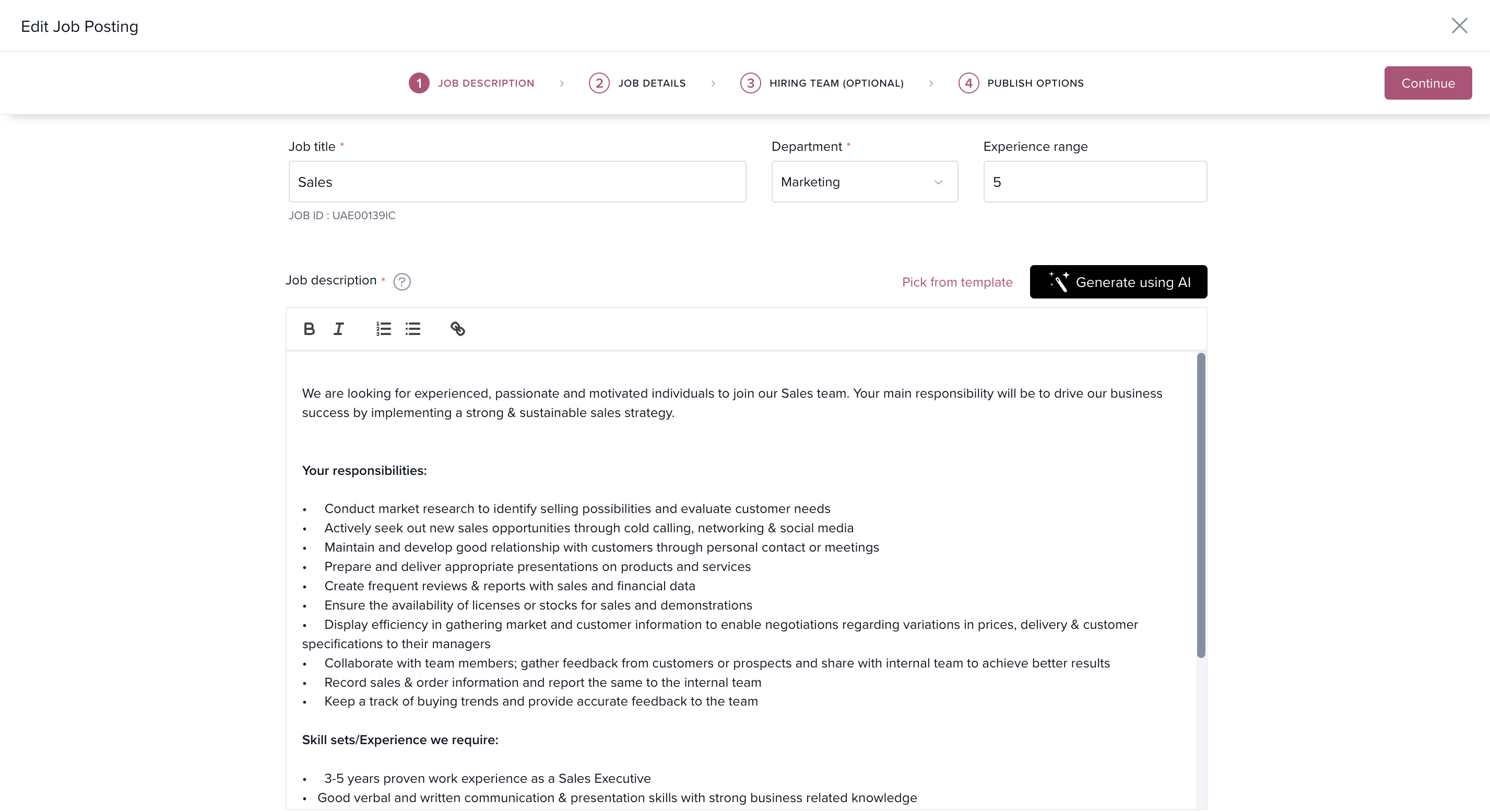Click Generate using AI button
The width and height of the screenshot is (1490, 812).
[x=1118, y=282]
